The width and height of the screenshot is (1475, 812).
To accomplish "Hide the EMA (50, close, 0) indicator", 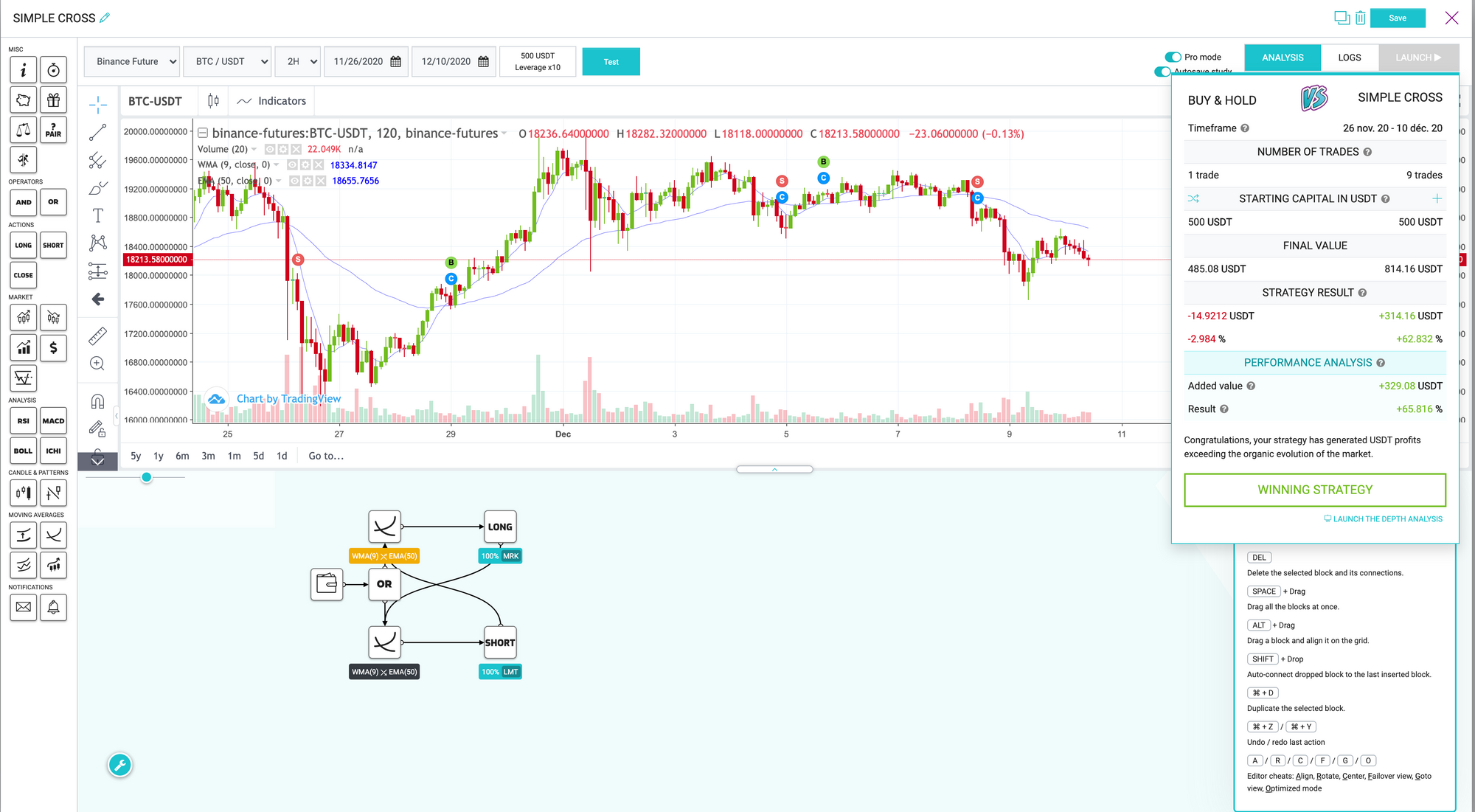I will 294,181.
